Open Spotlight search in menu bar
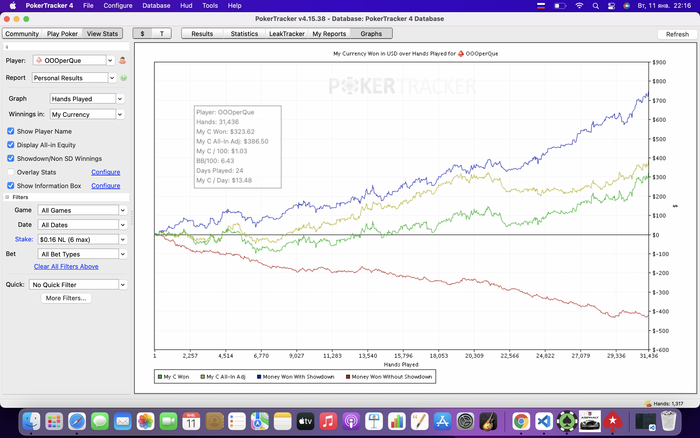700x438 pixels. coord(596,6)
